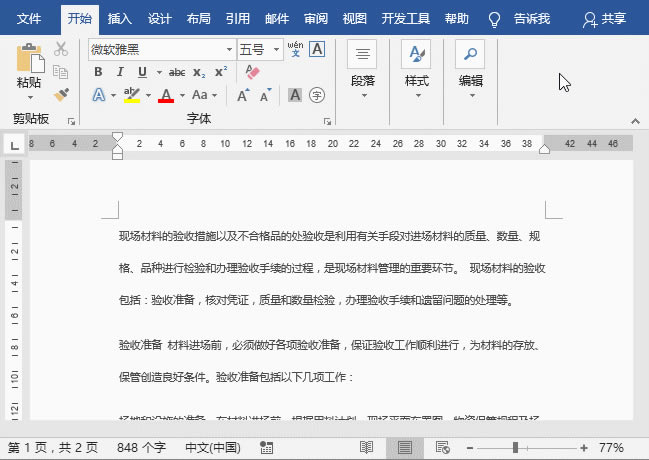Switch to Read Mode view
This screenshot has height=460, width=649.
(366, 448)
